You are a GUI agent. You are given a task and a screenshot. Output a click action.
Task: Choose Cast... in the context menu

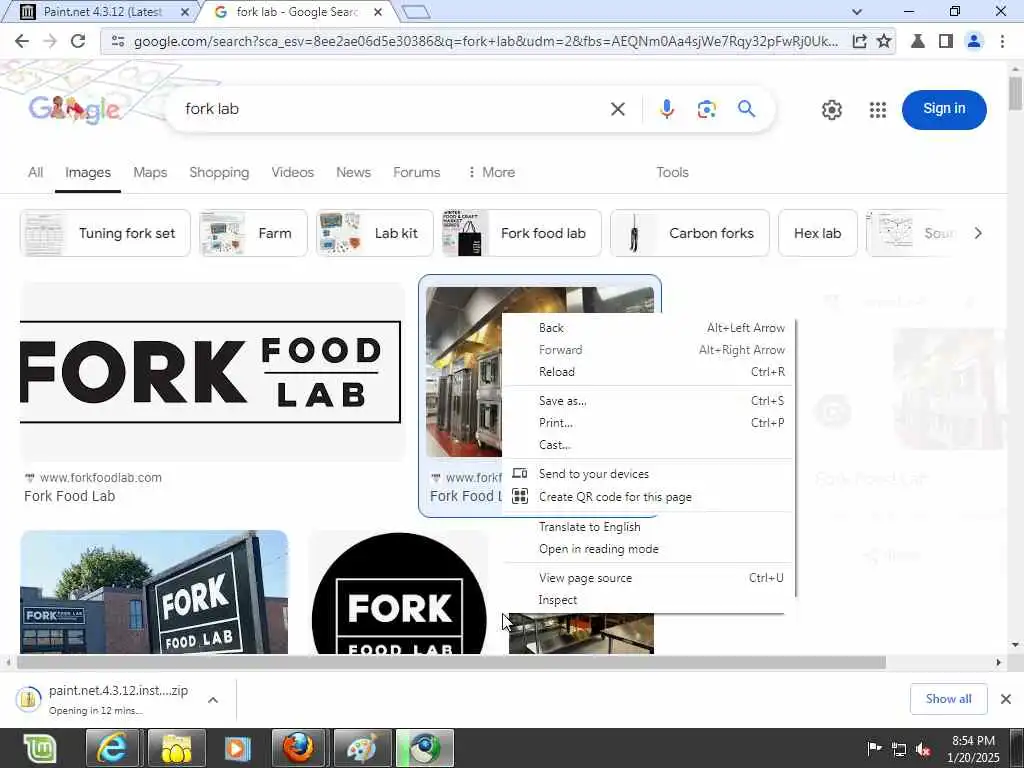point(649,445)
